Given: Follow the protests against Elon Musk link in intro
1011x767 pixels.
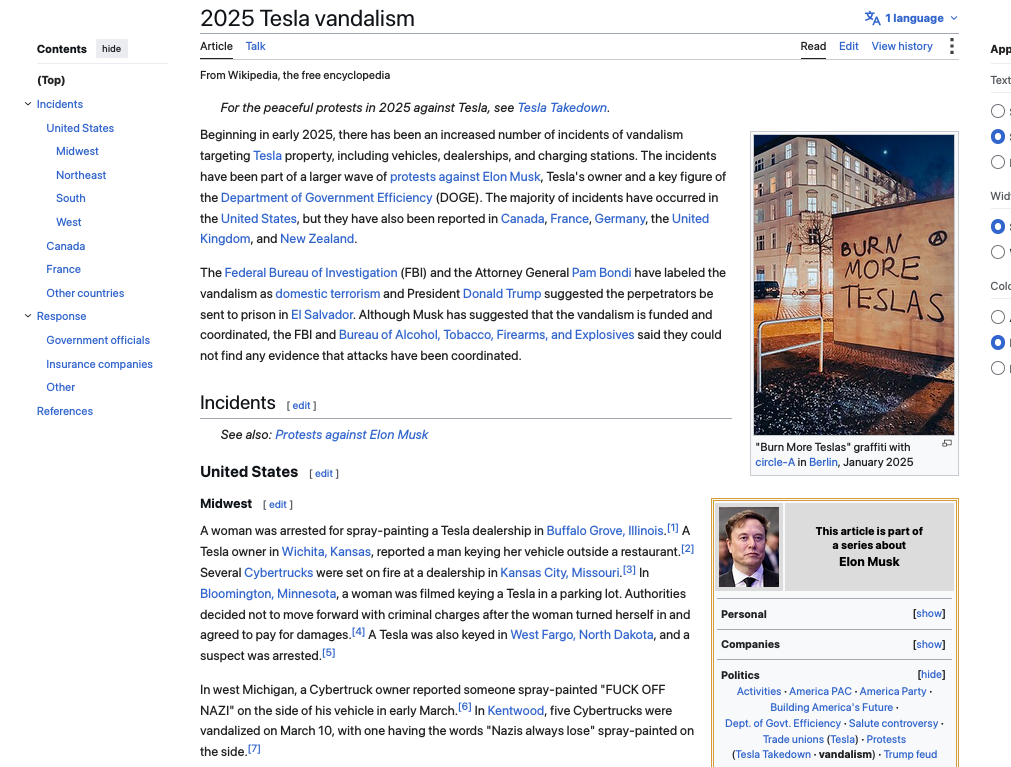Looking at the screenshot, I should 465,177.
